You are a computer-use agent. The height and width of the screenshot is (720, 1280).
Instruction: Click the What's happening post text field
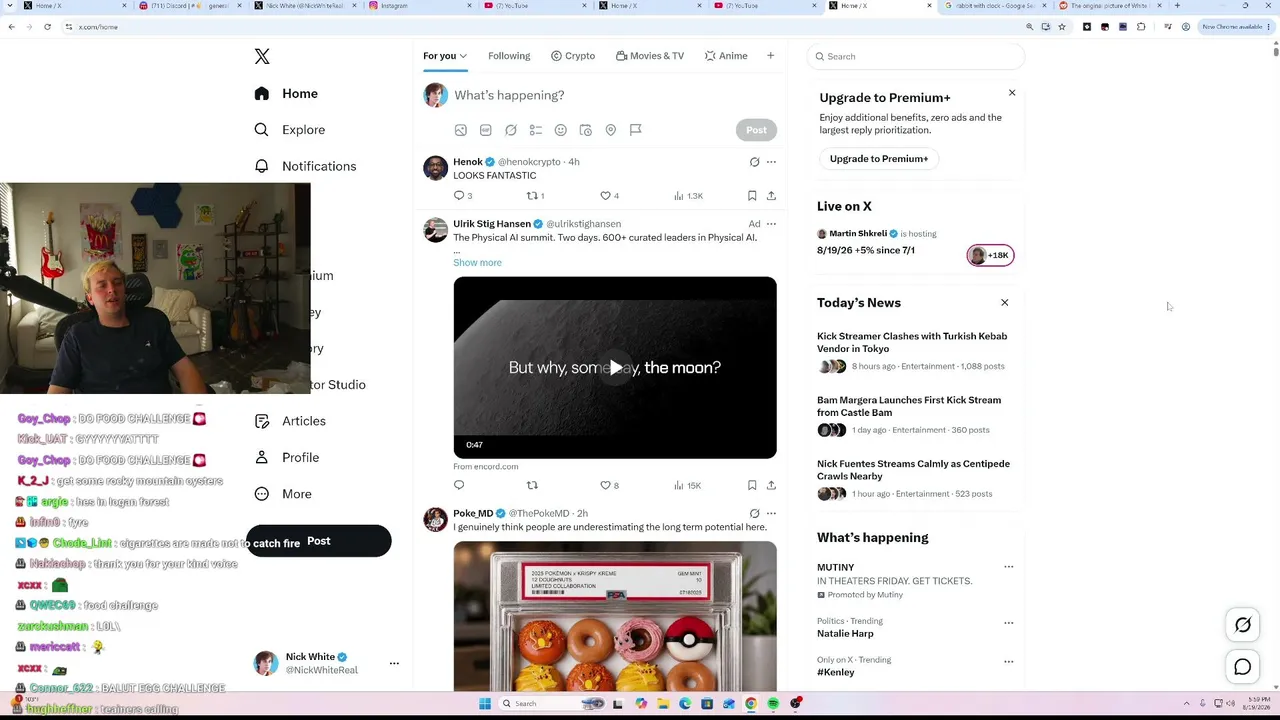509,95
